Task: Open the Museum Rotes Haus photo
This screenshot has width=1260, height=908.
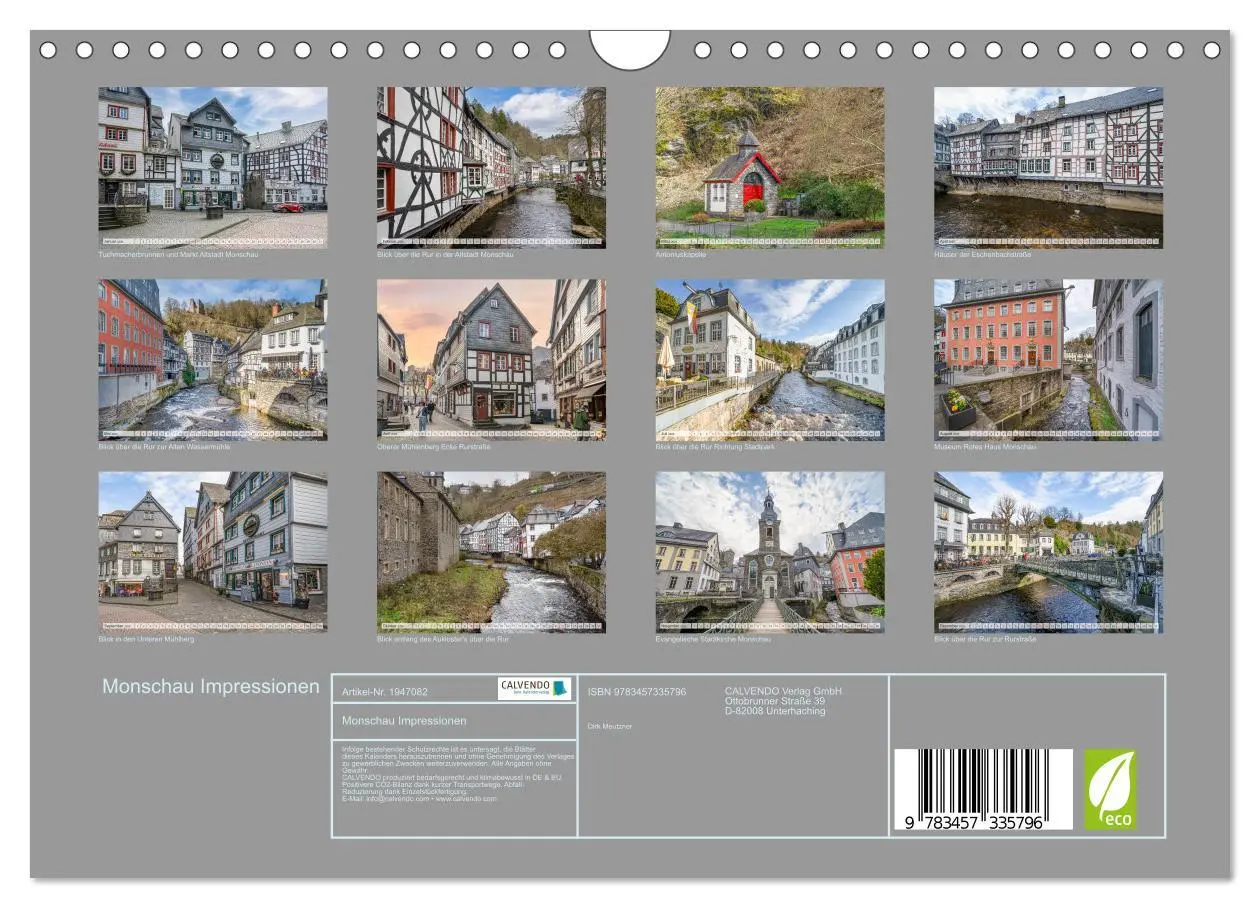Action: click(x=1048, y=360)
